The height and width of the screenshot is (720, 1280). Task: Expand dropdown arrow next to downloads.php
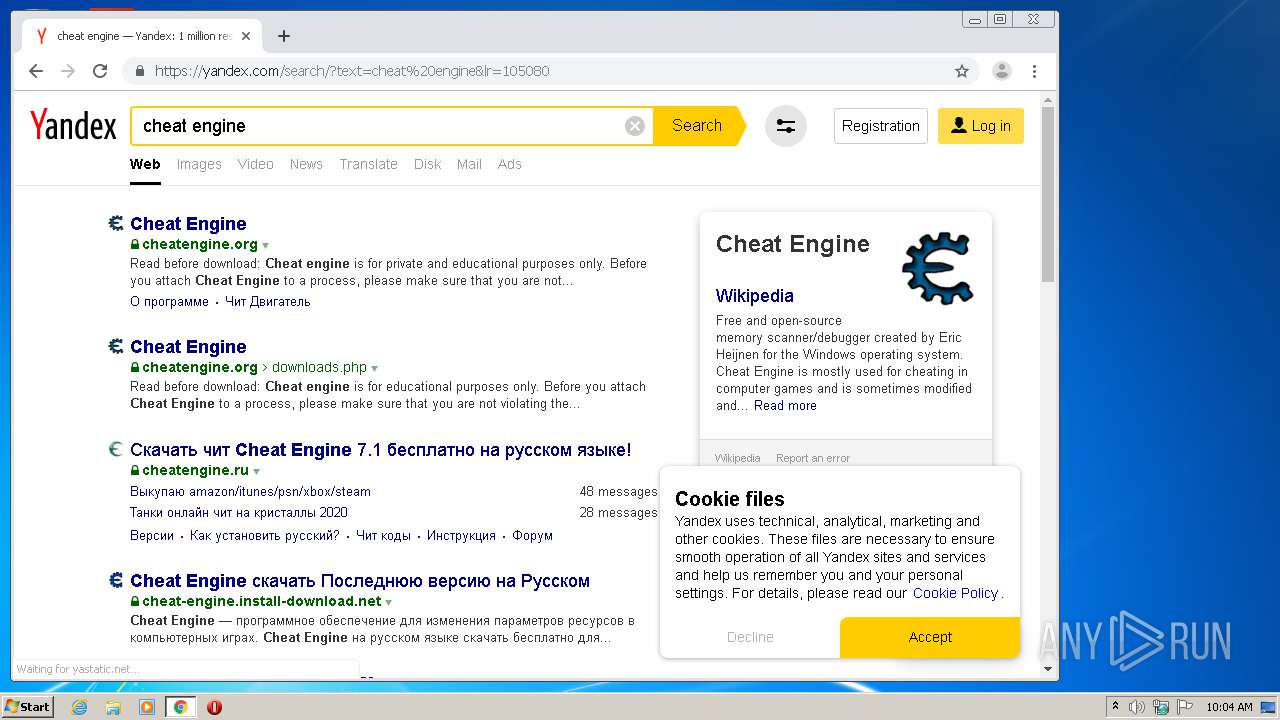tap(374, 368)
